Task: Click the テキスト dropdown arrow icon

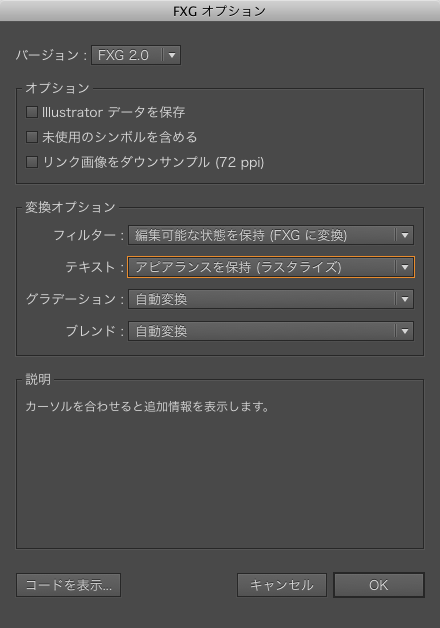Action: click(405, 267)
